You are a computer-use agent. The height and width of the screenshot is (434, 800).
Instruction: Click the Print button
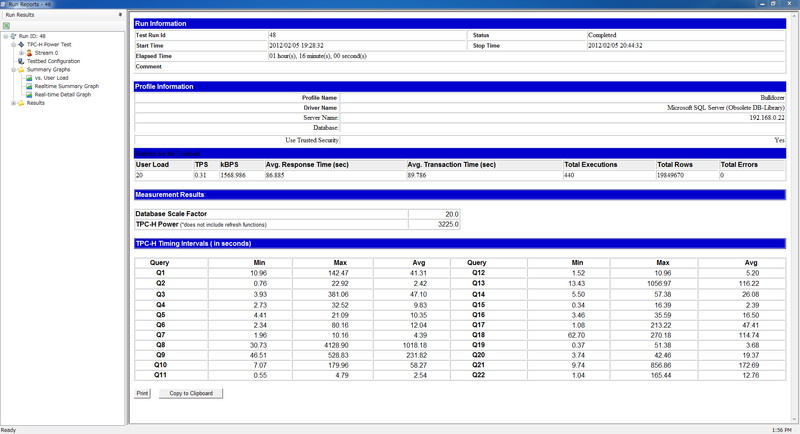142,393
